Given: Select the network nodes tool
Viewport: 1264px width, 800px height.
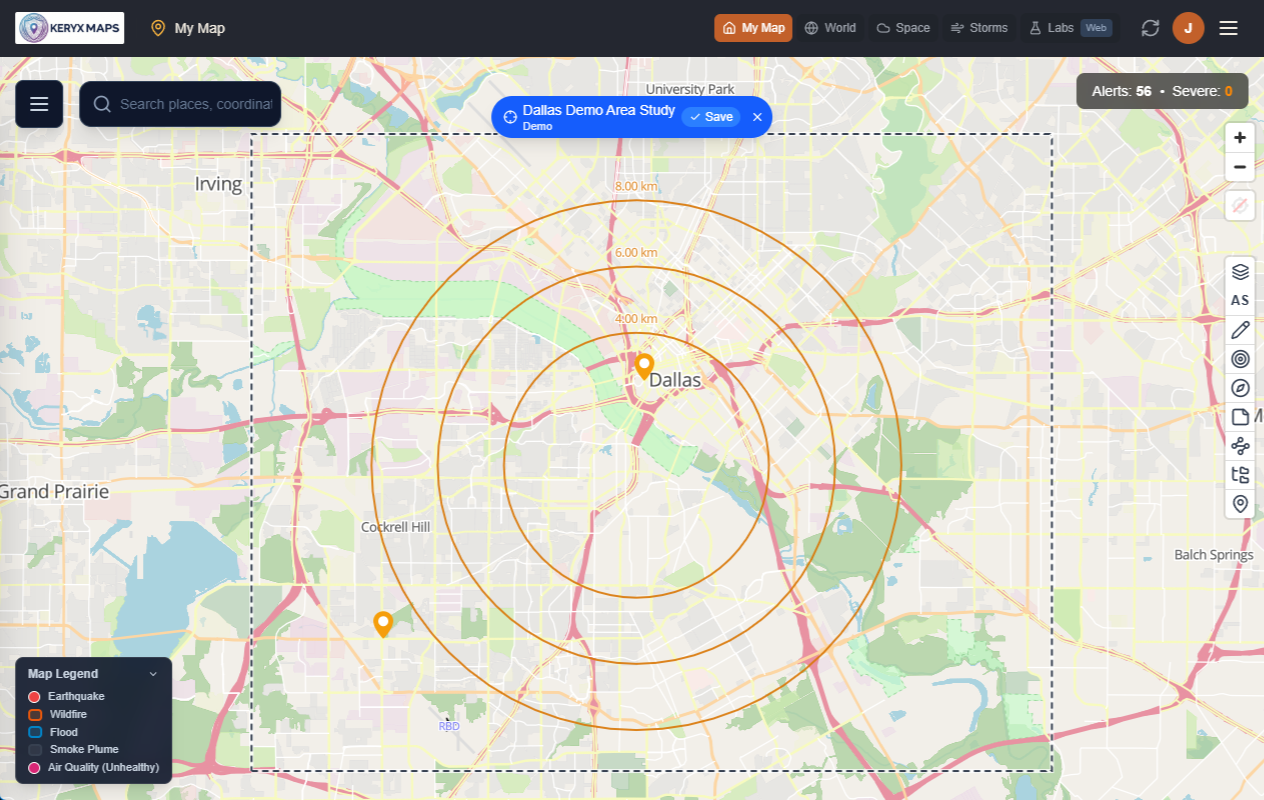Looking at the screenshot, I should (x=1240, y=446).
